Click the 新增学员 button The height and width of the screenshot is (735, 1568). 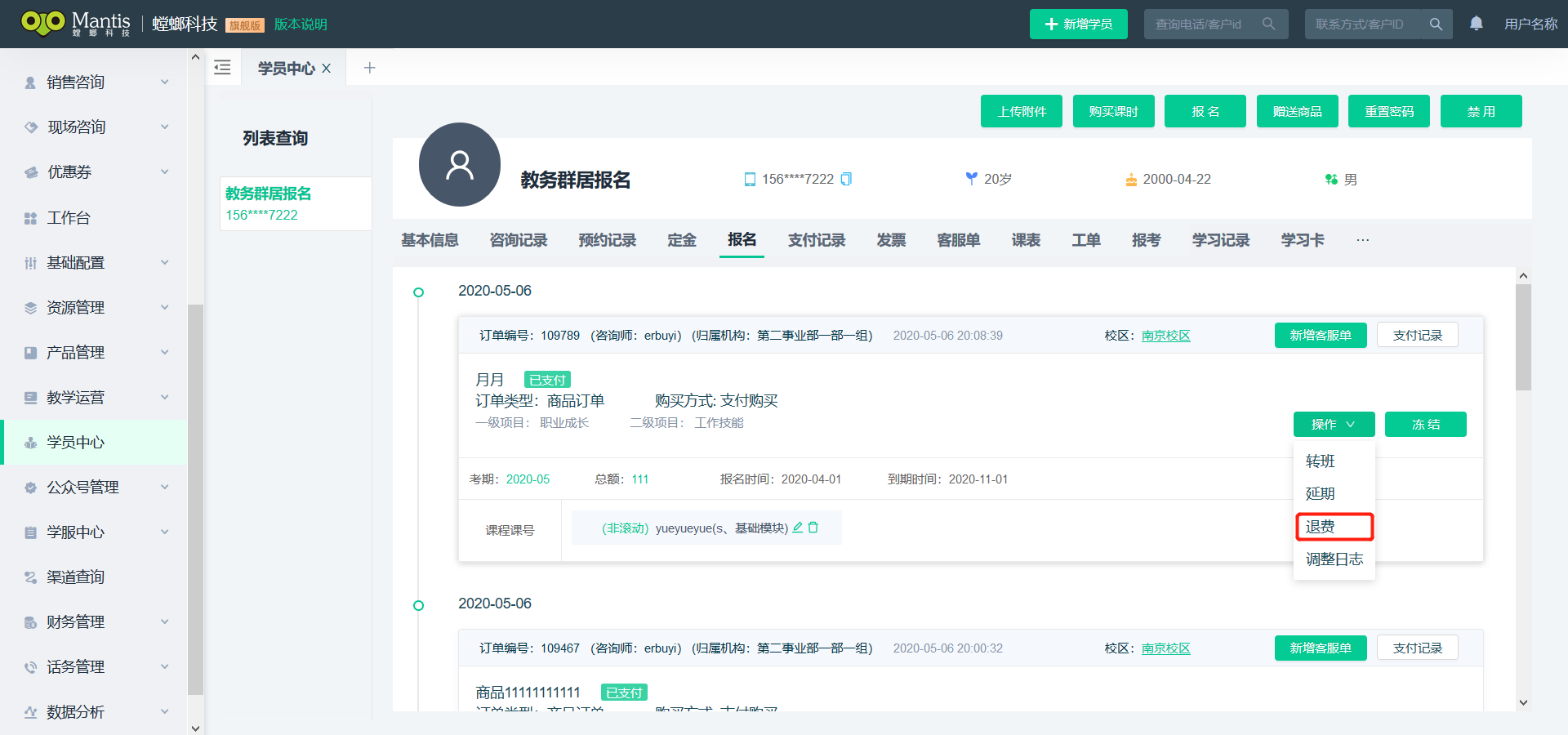1078,24
